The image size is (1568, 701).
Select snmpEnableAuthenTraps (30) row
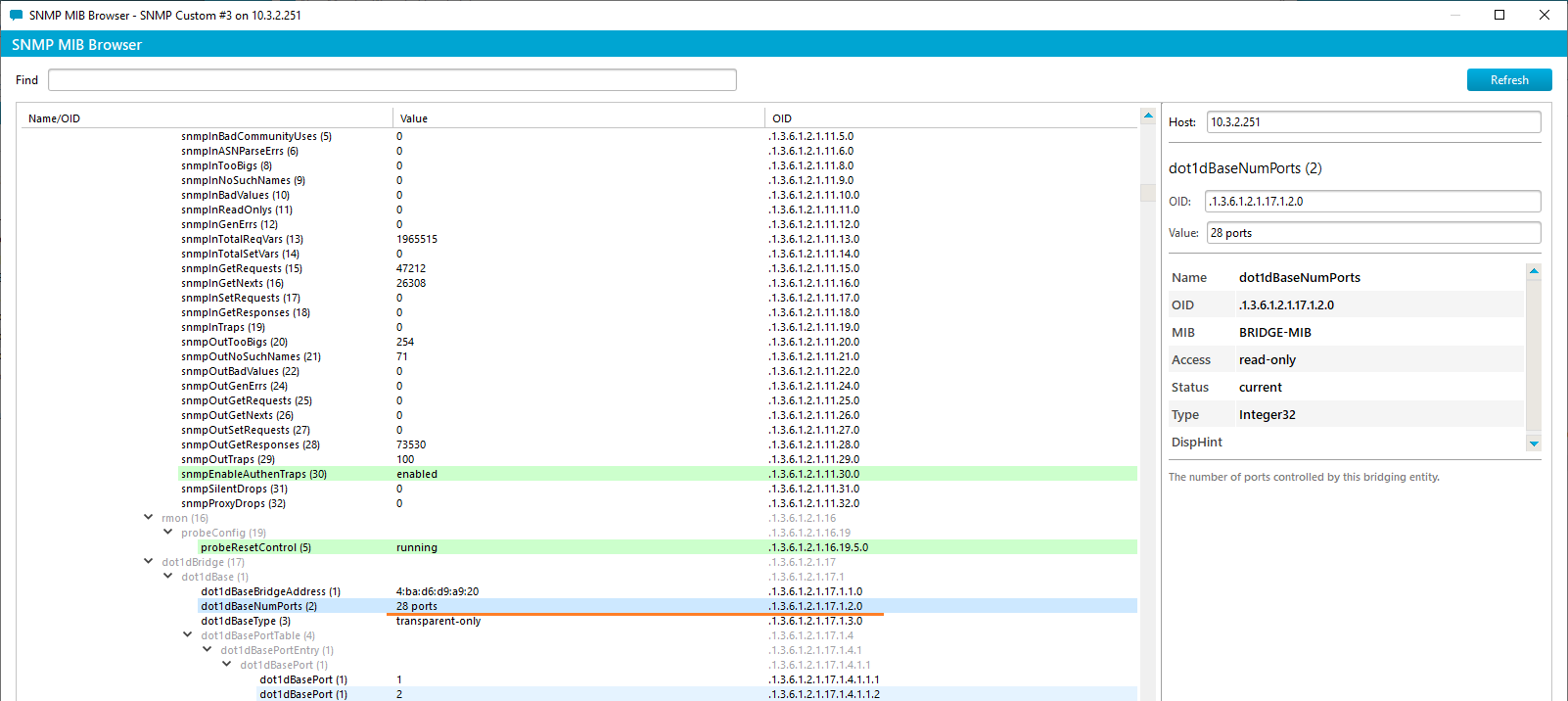click(x=658, y=474)
